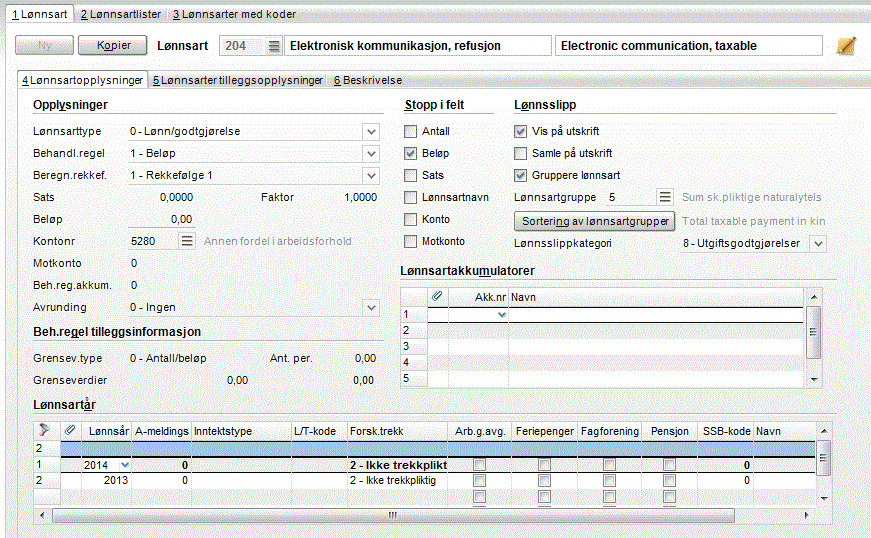Click the Lønnsart number field 204
This screenshot has height=538, width=871.
click(x=243, y=46)
